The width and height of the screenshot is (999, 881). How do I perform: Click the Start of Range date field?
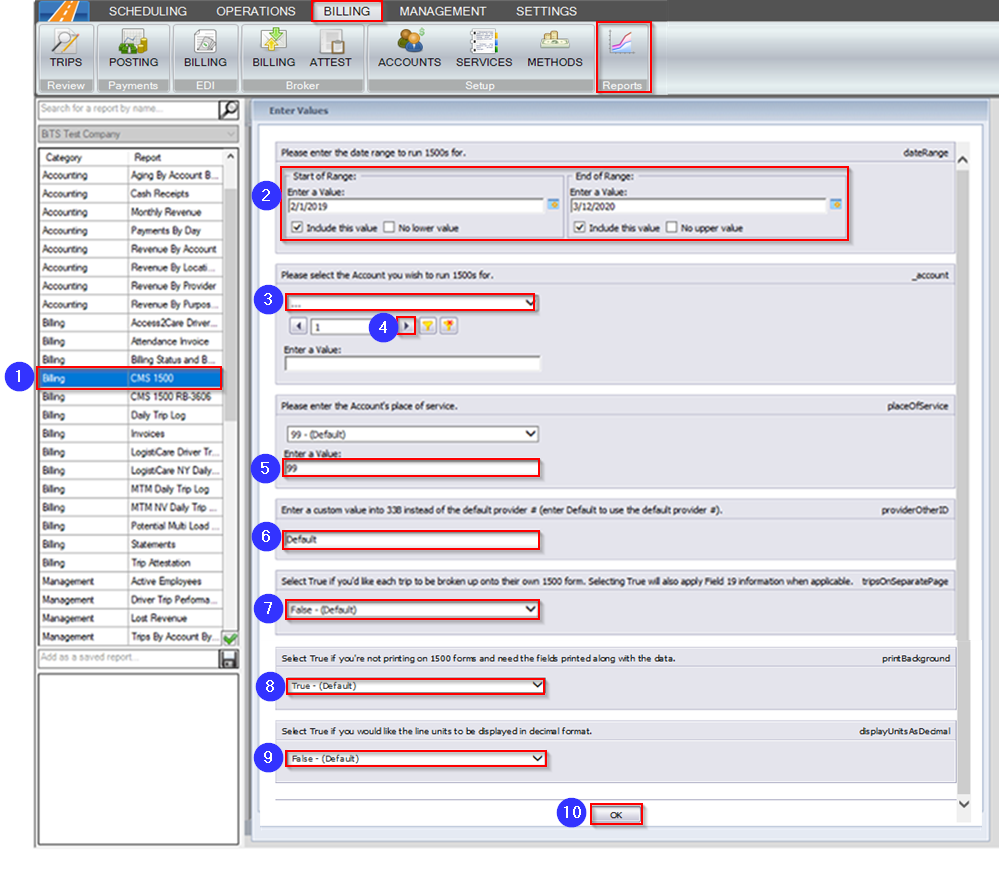coord(415,206)
